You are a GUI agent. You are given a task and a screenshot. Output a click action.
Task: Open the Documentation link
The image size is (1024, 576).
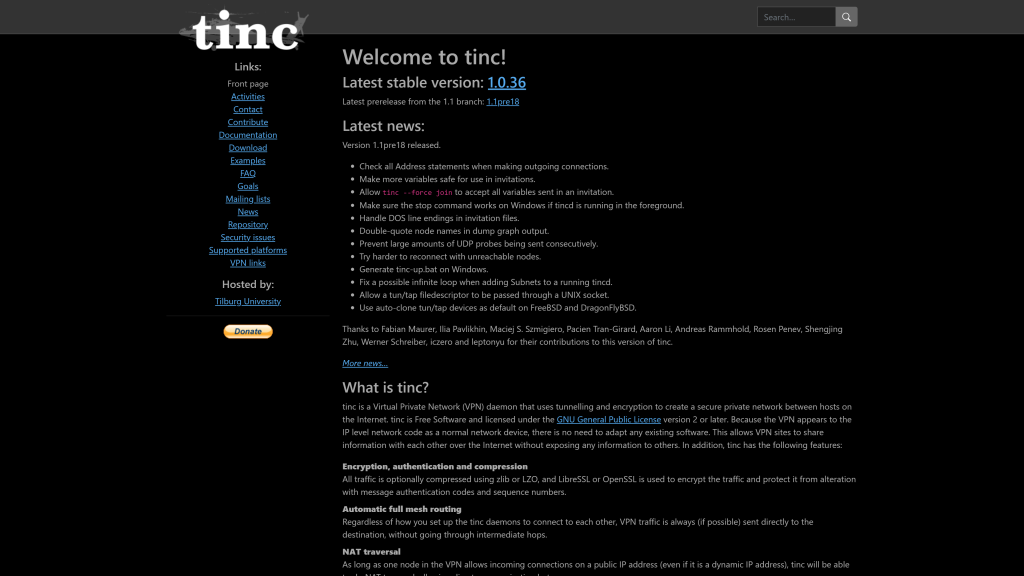248,135
